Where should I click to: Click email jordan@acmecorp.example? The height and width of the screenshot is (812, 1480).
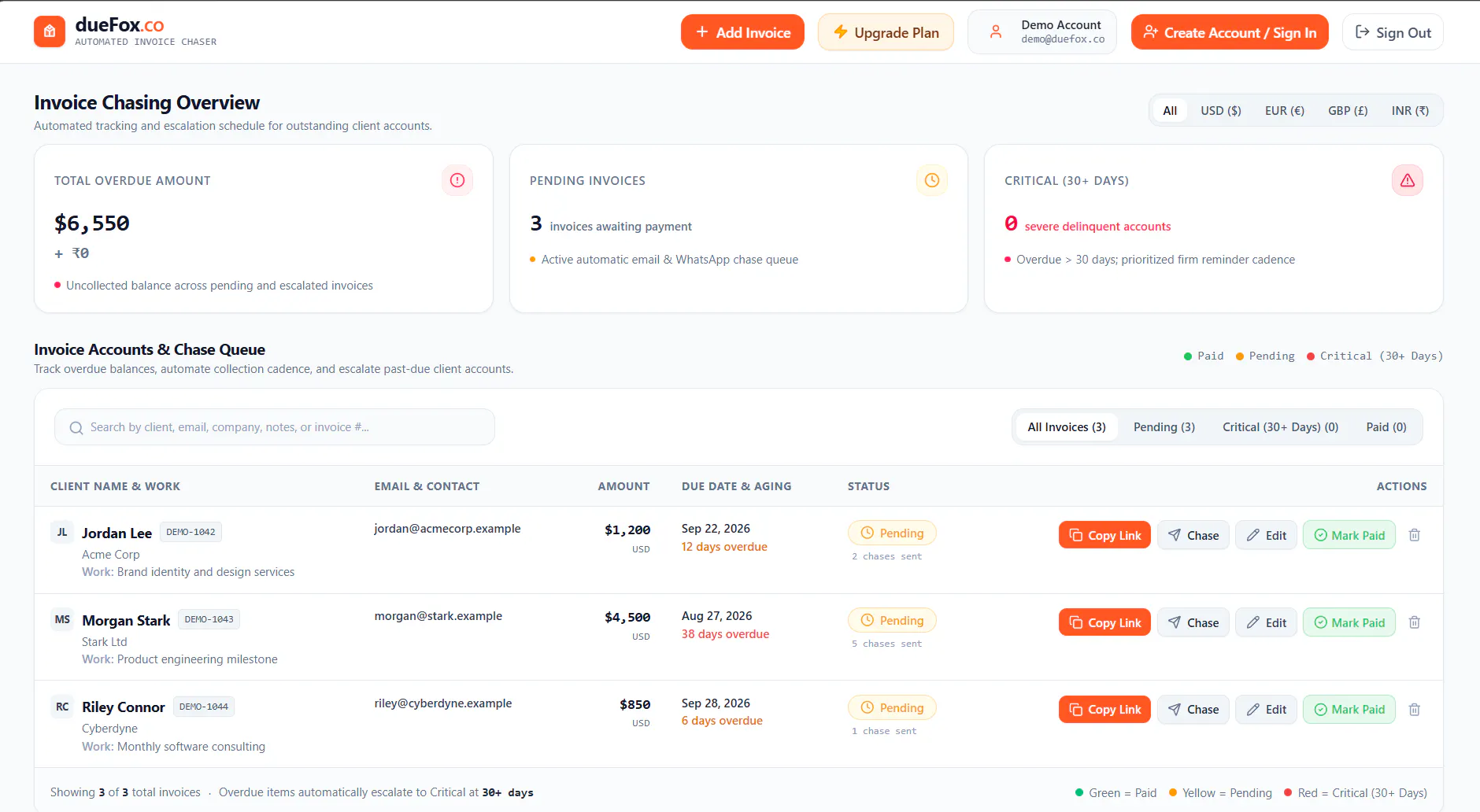click(447, 529)
